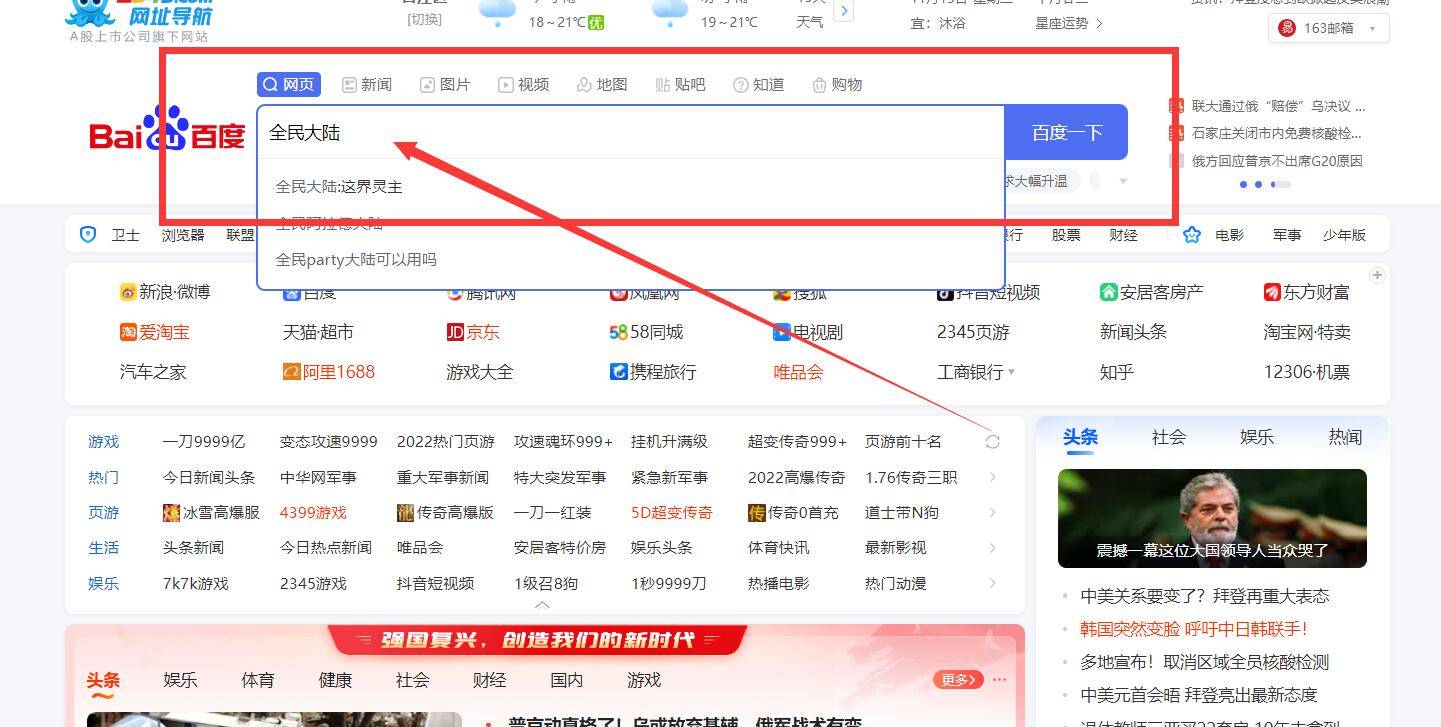Open 东方财富 icon
The height and width of the screenshot is (727, 1441).
(x=1272, y=292)
